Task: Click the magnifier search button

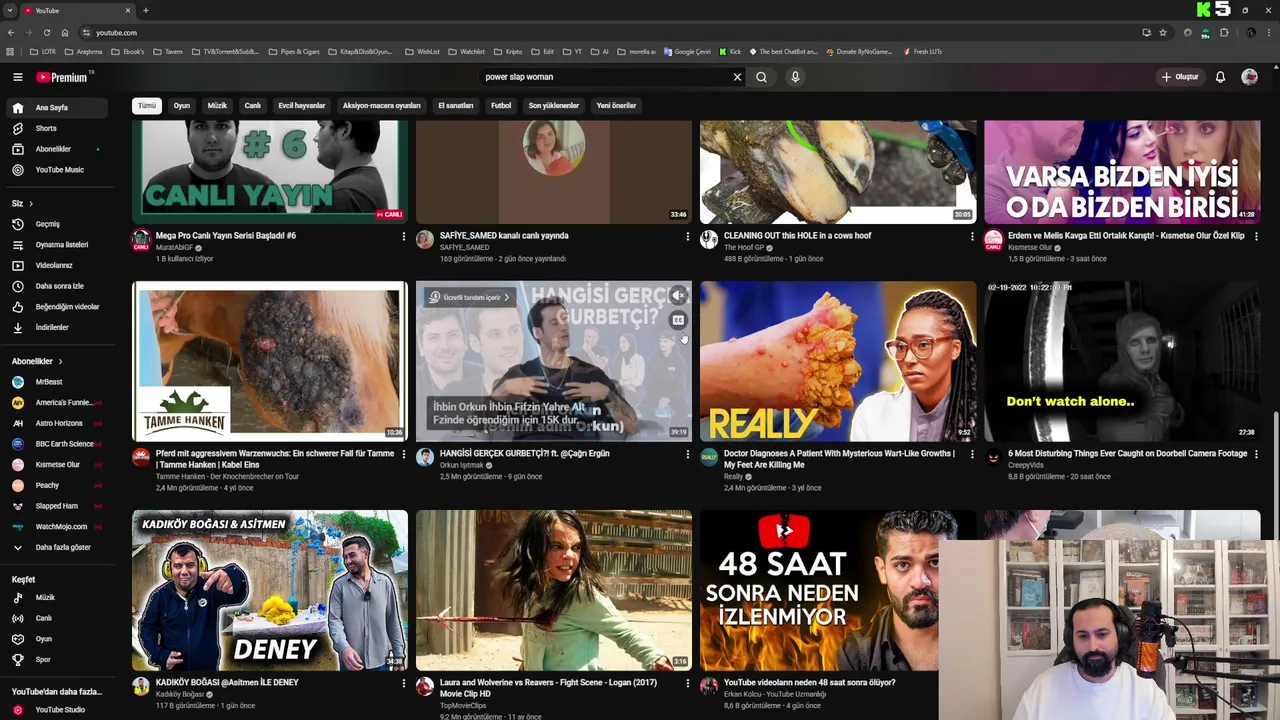Action: point(761,77)
